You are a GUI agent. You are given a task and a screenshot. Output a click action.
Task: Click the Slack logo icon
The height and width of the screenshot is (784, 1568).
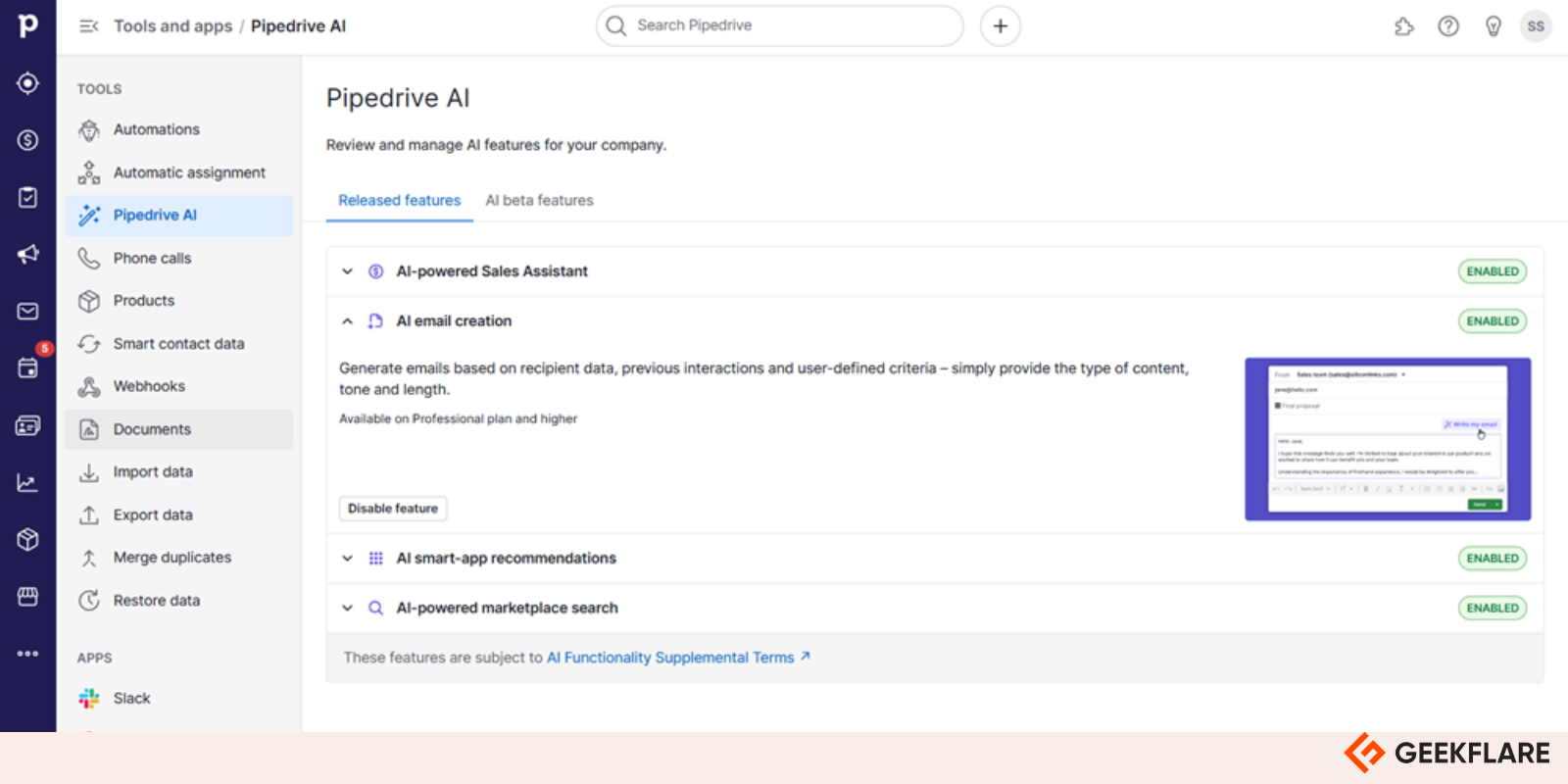89,698
